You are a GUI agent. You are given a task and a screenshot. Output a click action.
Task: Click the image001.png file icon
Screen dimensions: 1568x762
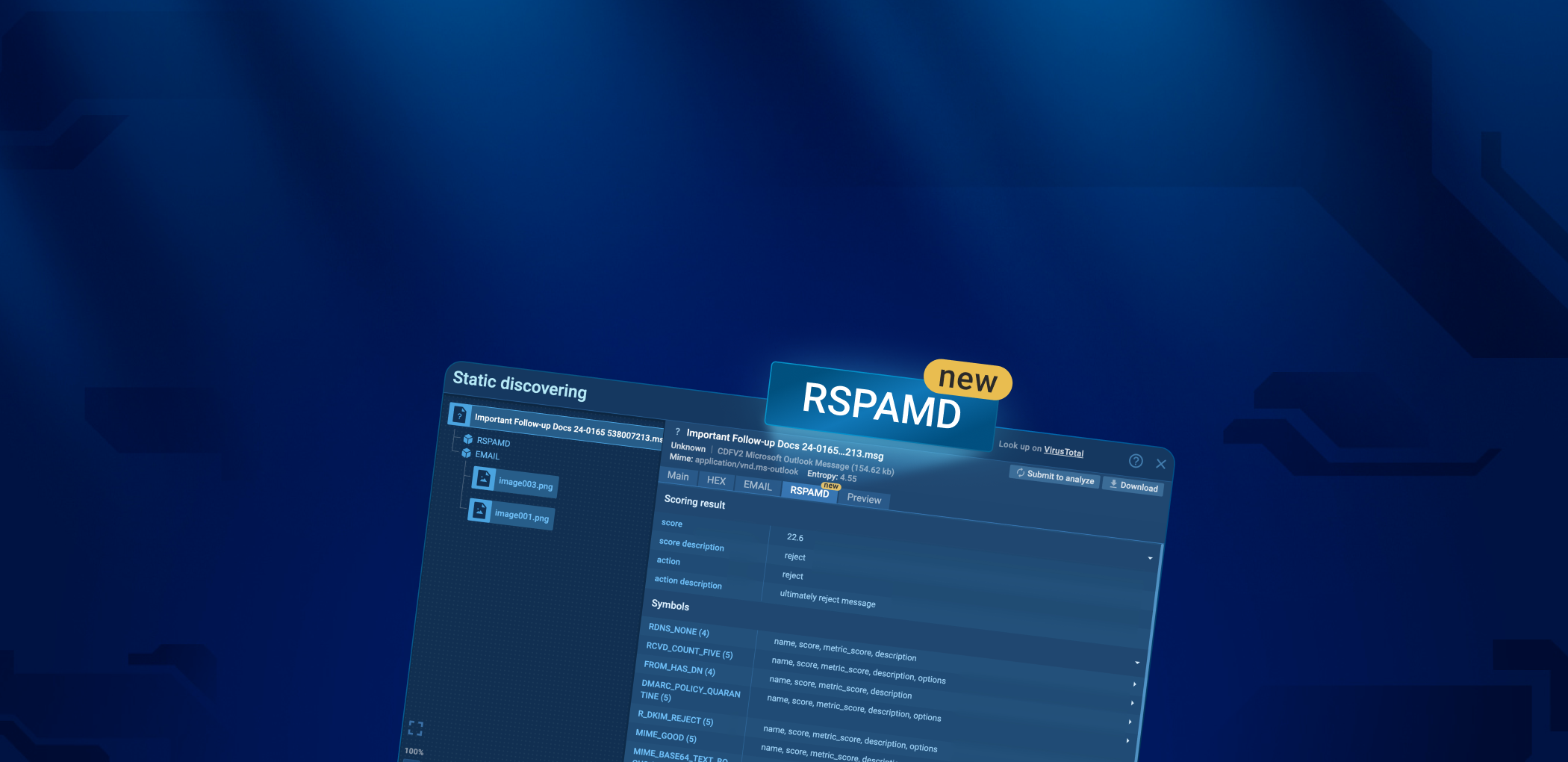(479, 511)
